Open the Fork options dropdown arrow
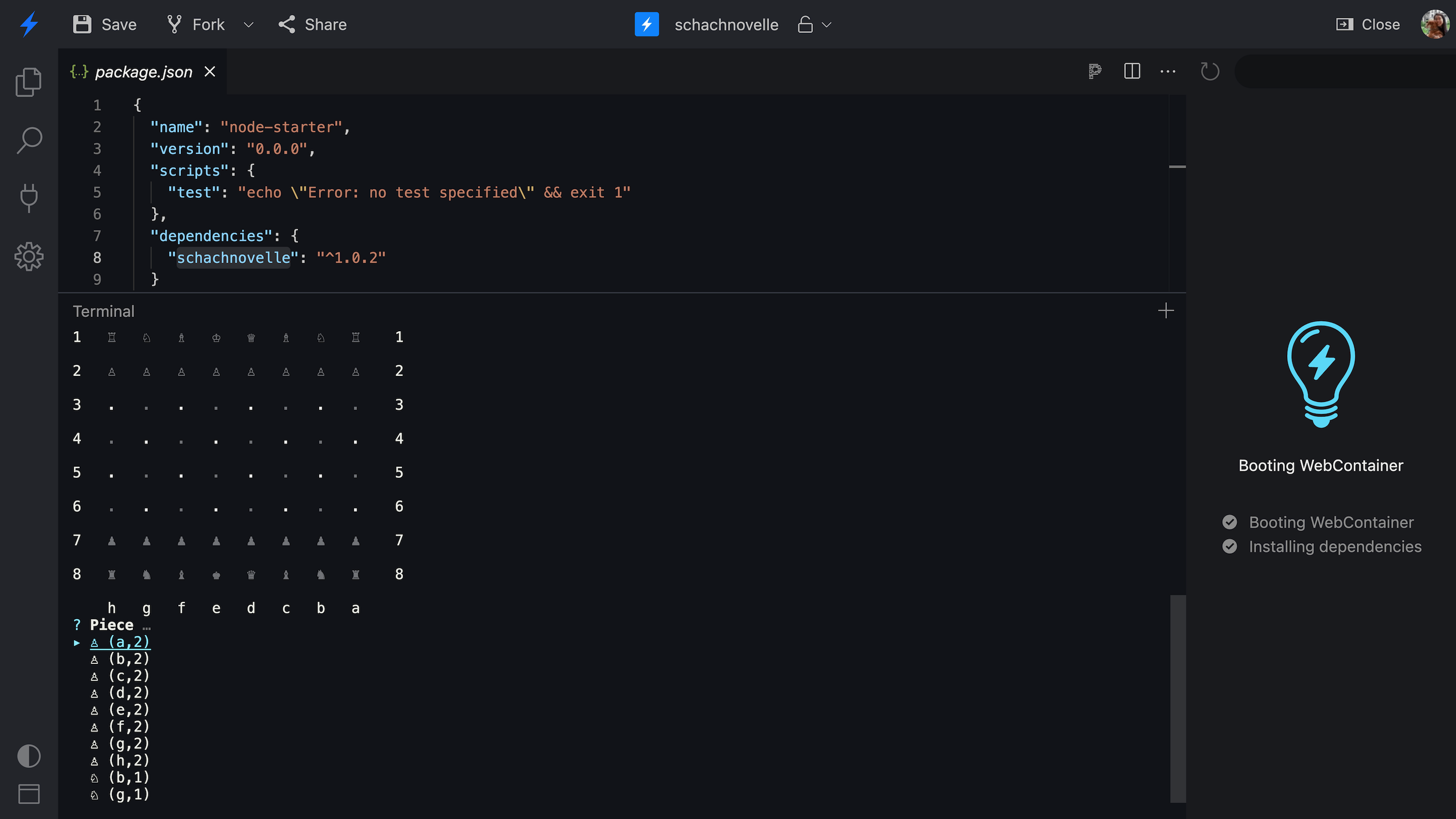 [x=248, y=25]
